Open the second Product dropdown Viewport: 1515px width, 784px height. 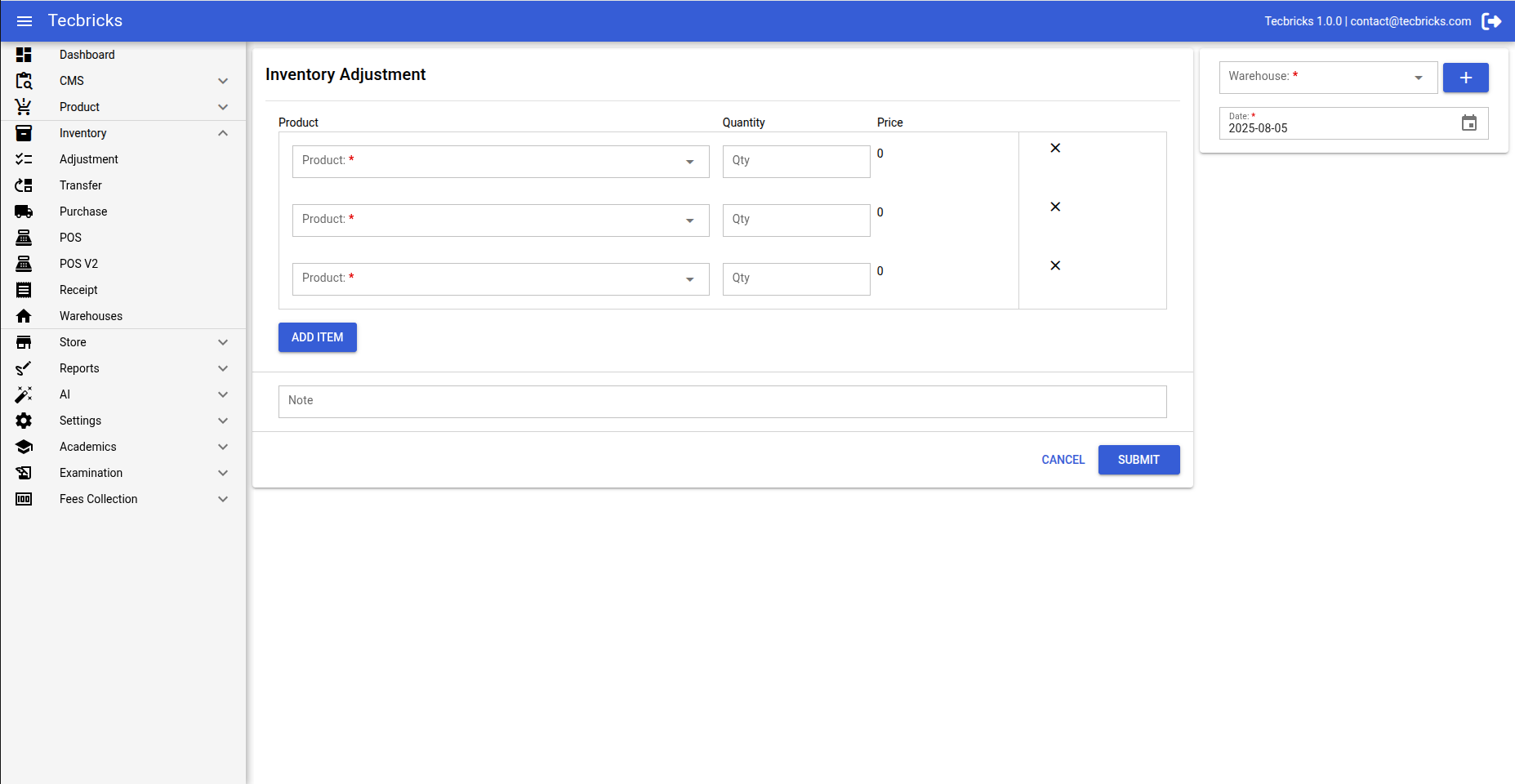501,220
